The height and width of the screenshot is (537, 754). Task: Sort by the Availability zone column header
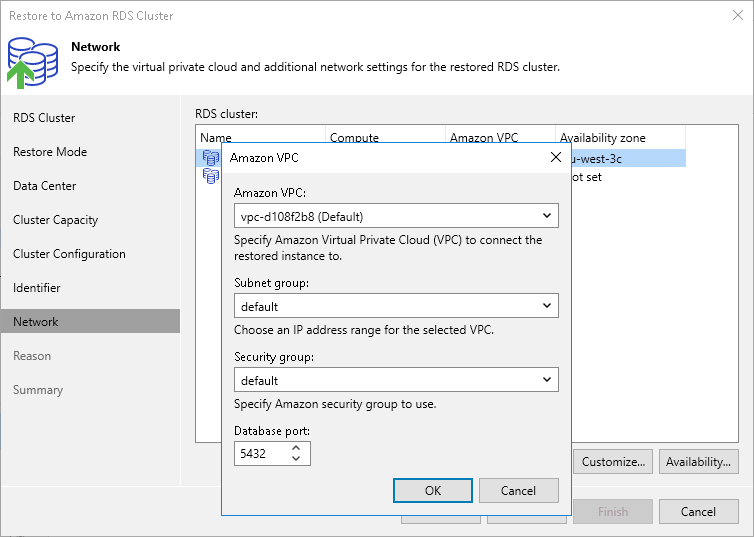619,138
